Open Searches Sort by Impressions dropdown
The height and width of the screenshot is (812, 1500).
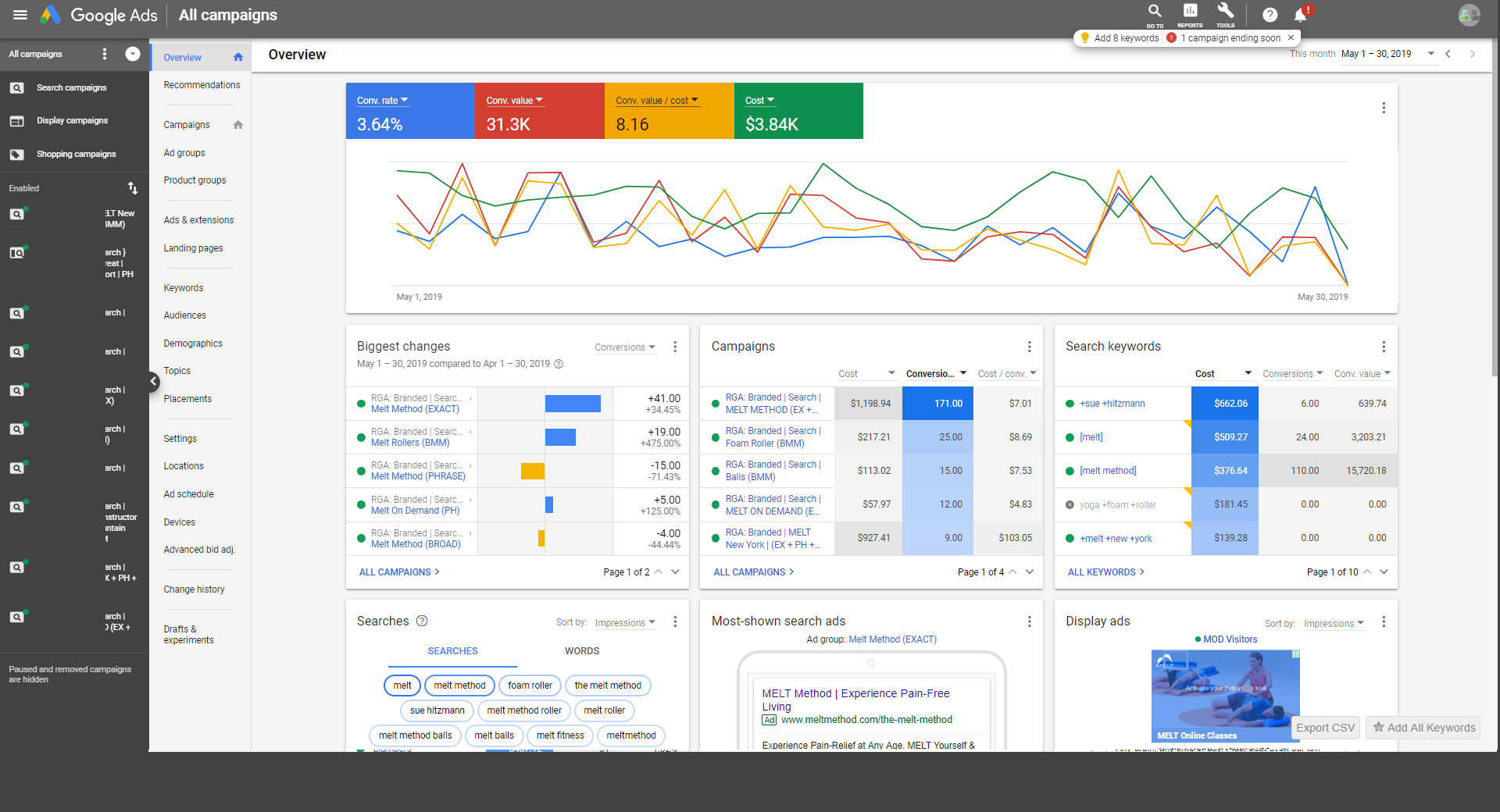625,623
